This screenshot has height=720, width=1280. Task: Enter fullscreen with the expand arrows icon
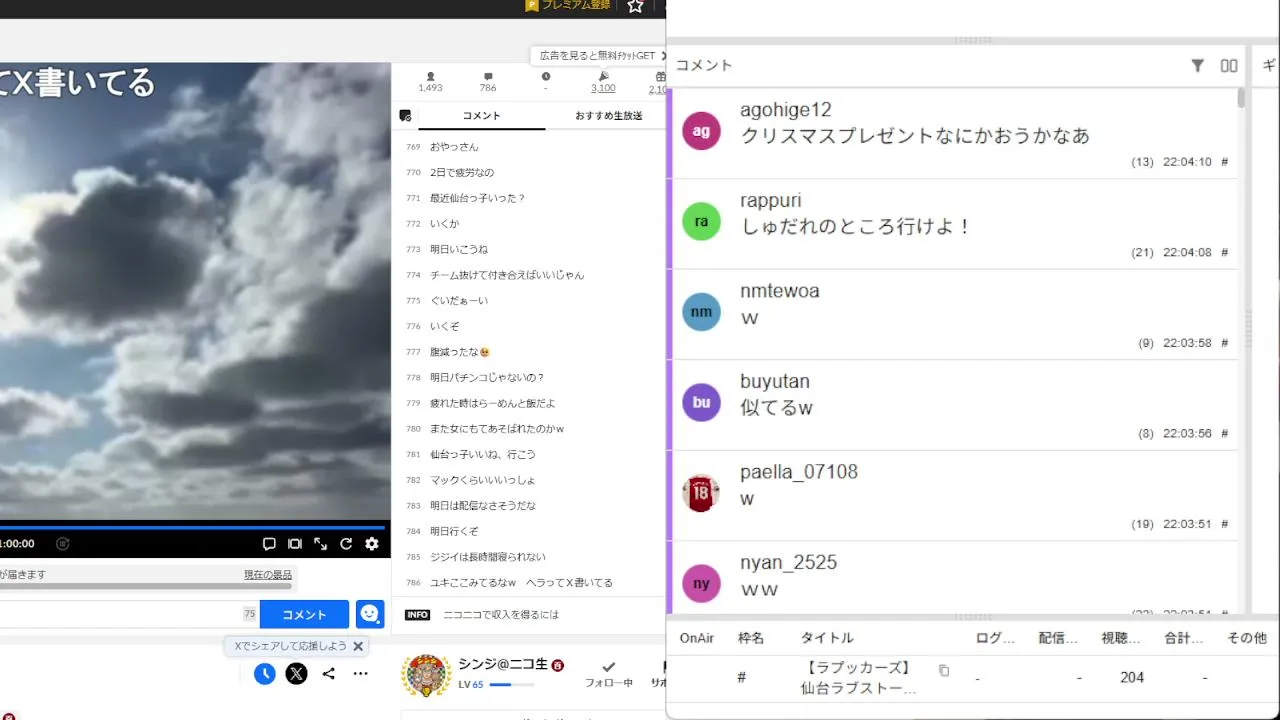320,544
